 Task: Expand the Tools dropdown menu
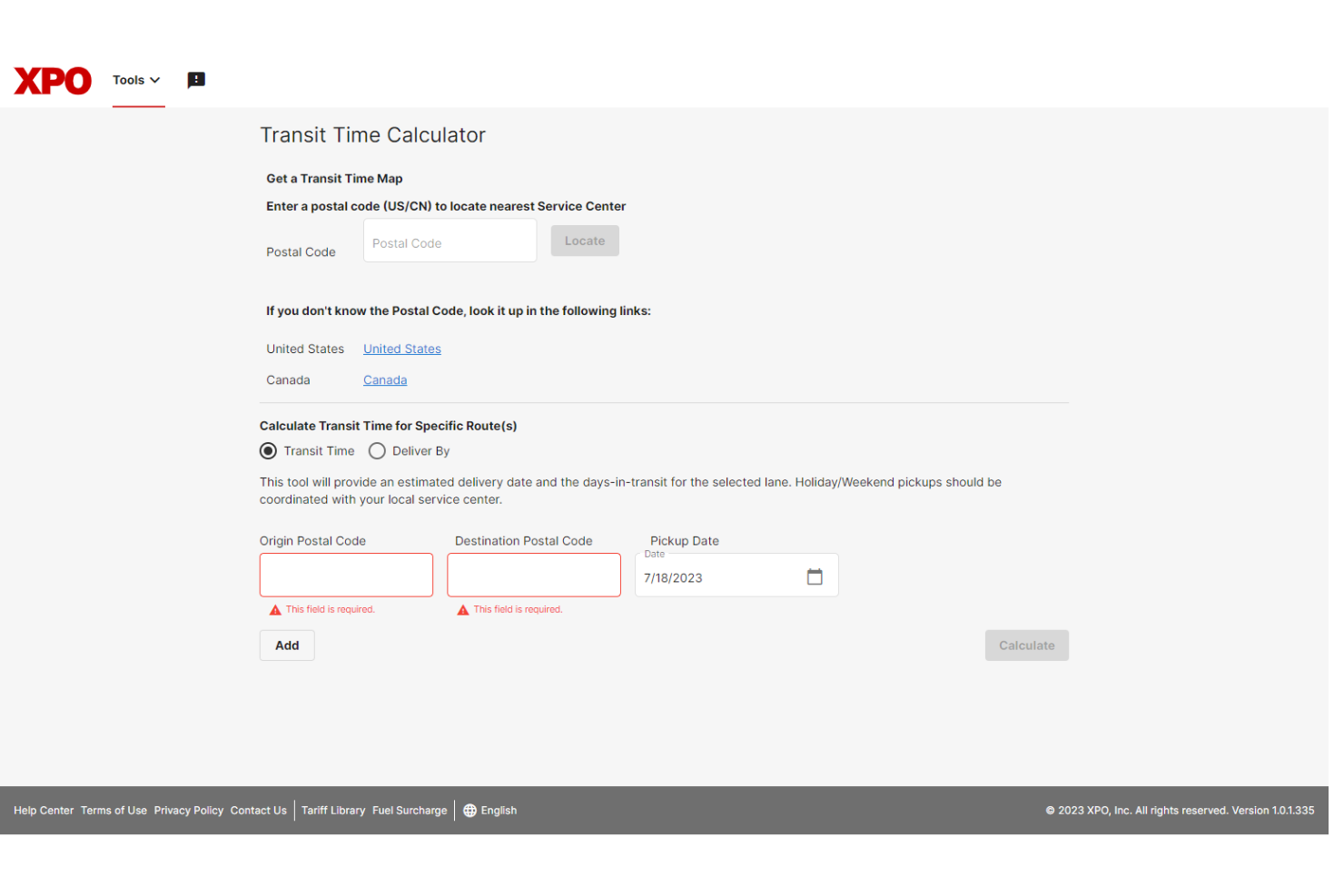coord(135,80)
